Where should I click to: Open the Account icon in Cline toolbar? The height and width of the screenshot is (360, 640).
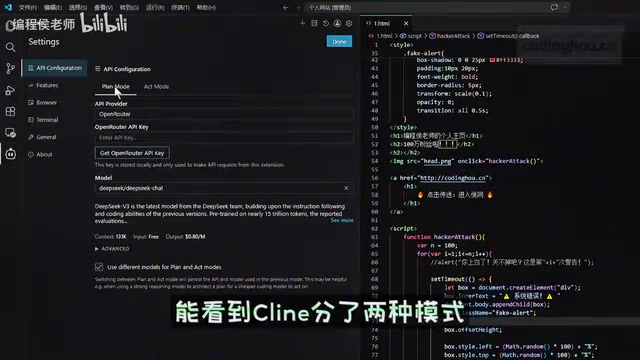point(337,23)
